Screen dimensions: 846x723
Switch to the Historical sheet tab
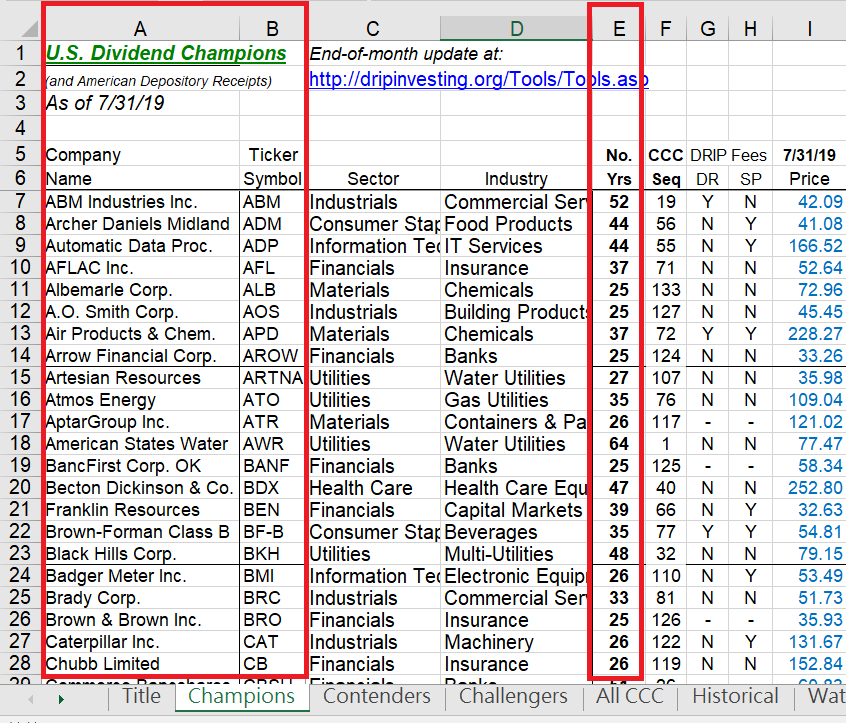735,696
